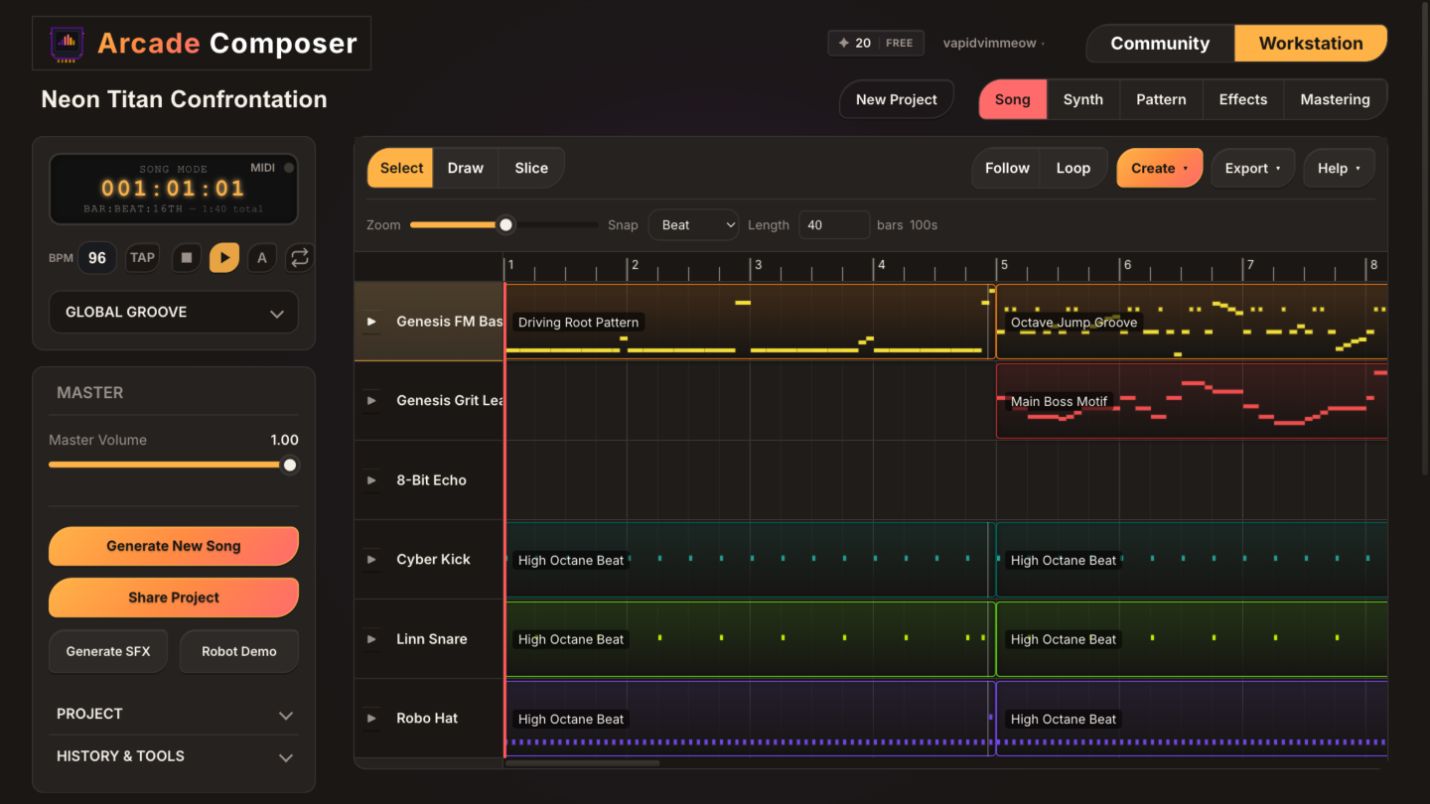Expand the 8-Bit Echo track arrow
Screen dimensions: 1430x804
click(372, 480)
